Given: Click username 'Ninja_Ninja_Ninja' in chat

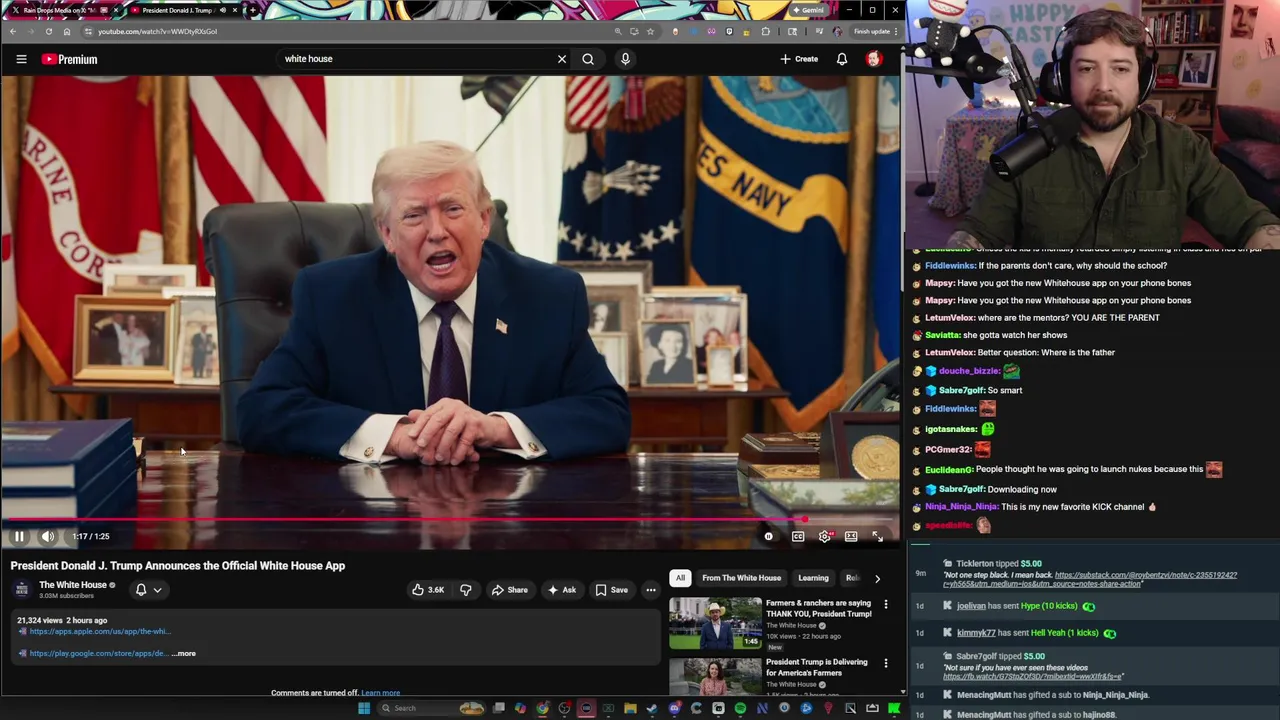Looking at the screenshot, I should point(961,507).
